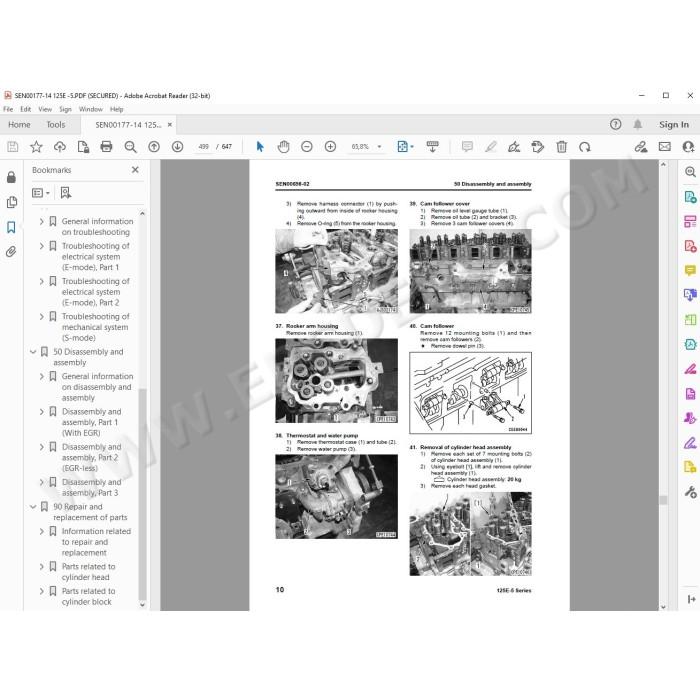Click the More Tools wrench icon

click(690, 492)
